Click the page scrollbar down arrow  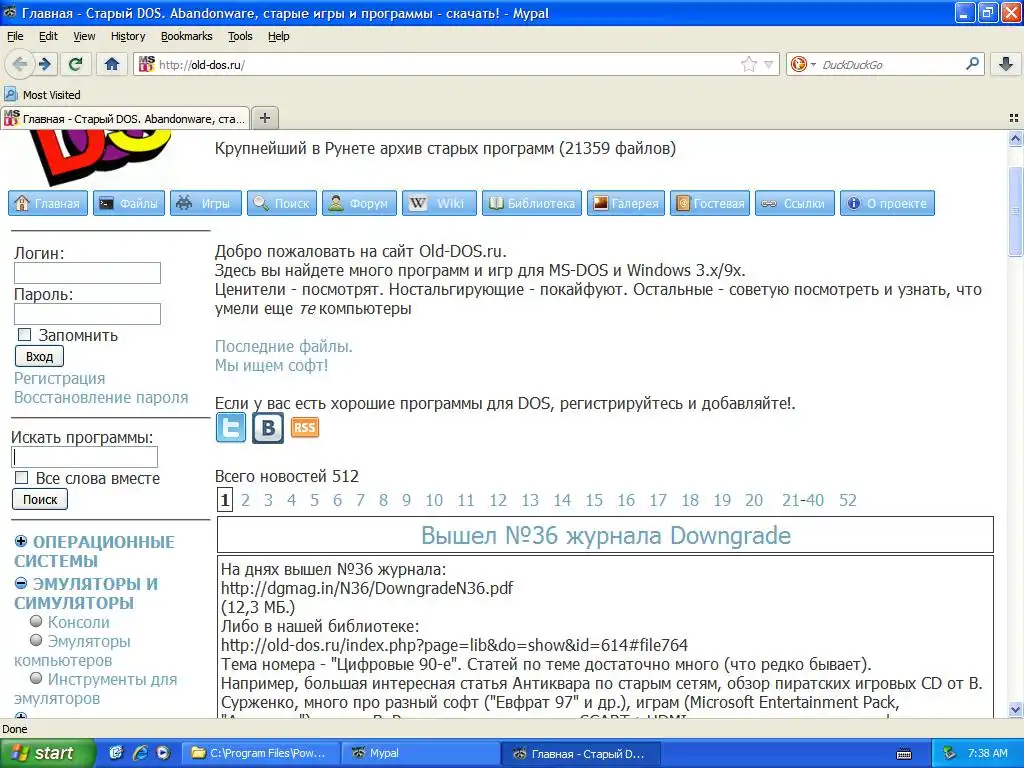pyautogui.click(x=1015, y=709)
